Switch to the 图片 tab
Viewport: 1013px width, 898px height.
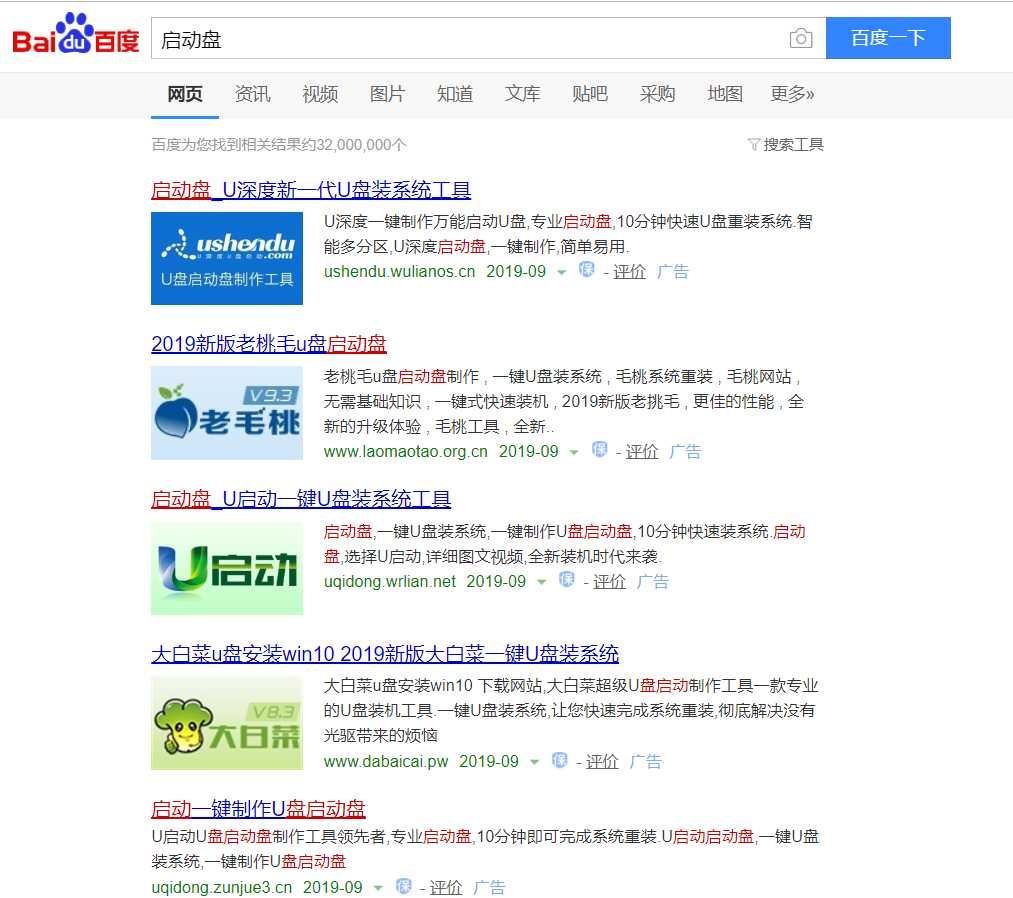[387, 94]
